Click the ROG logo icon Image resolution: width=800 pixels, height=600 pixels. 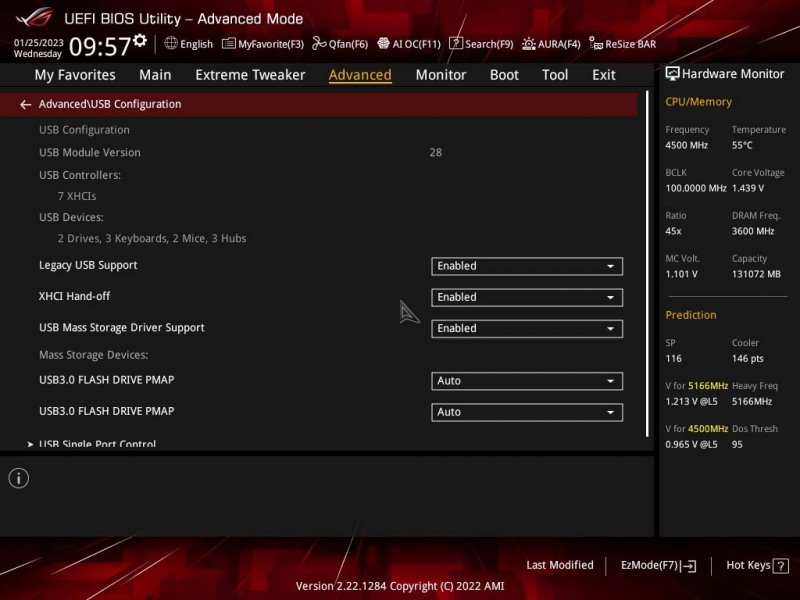point(34,17)
